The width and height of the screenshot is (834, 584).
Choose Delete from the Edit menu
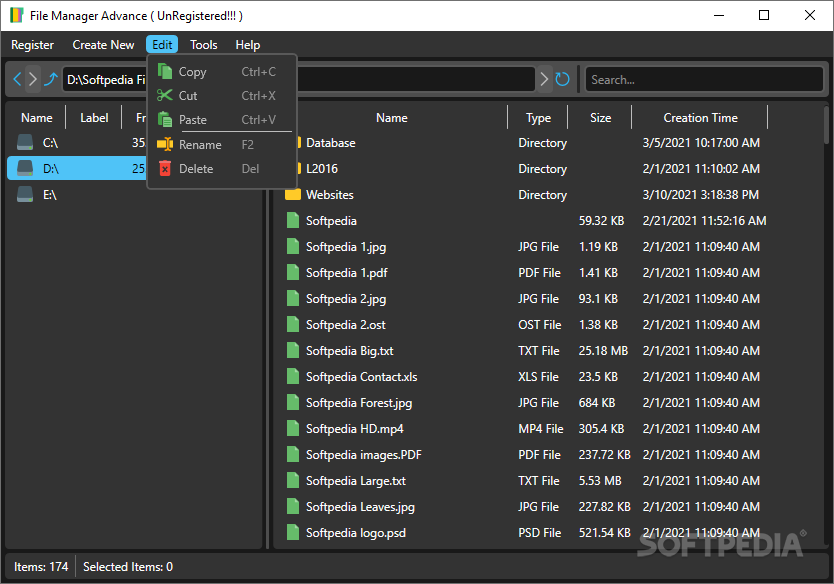click(x=222, y=168)
